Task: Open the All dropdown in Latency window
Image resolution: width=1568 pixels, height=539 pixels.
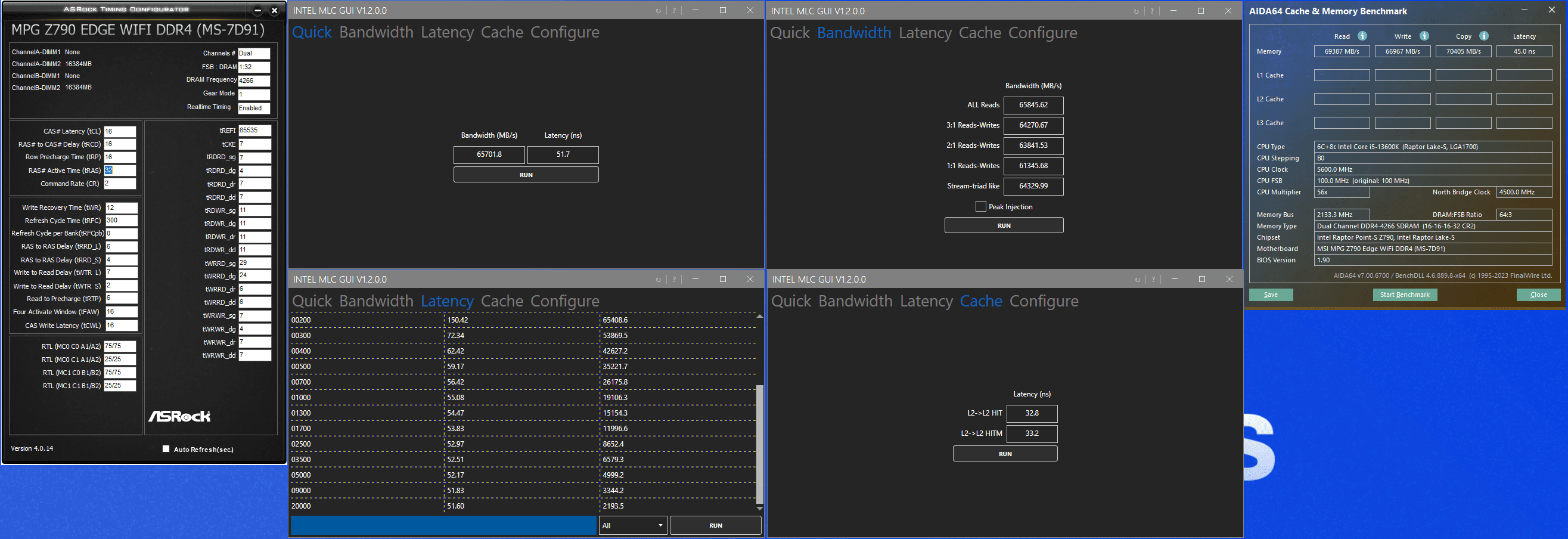Action: [633, 525]
